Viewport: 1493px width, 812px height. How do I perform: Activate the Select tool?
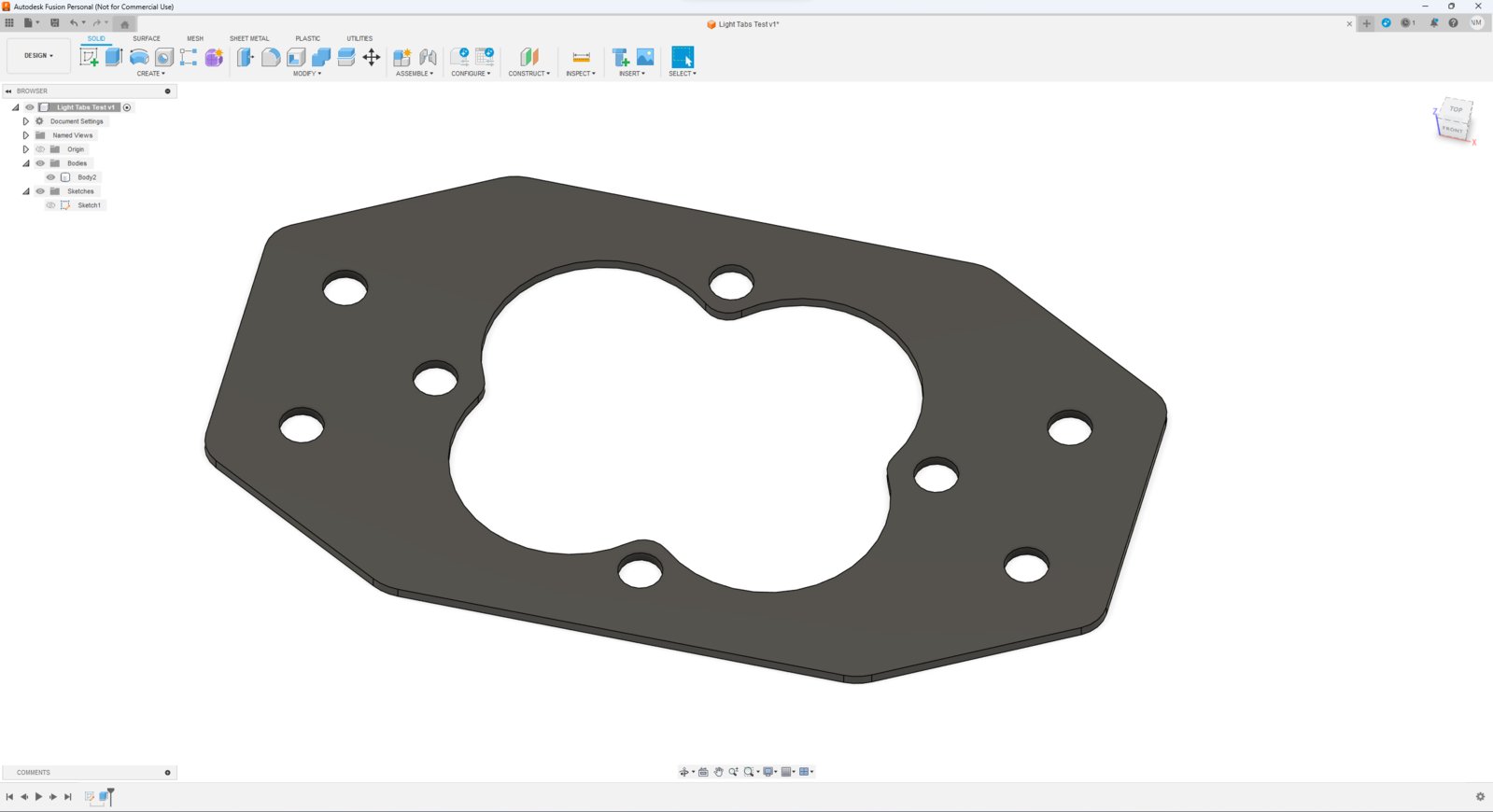click(683, 57)
